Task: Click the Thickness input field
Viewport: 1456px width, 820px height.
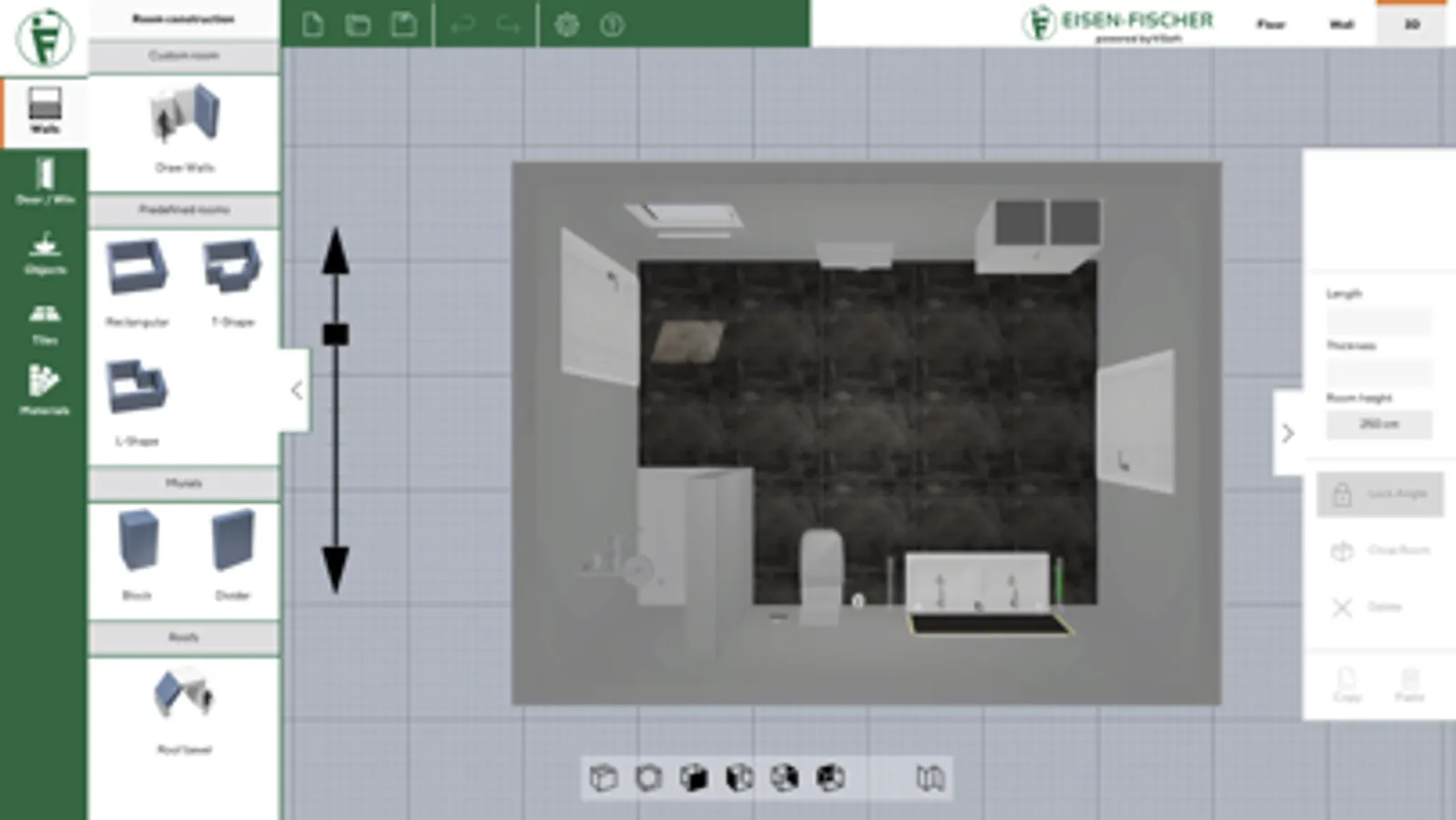Action: click(1379, 373)
